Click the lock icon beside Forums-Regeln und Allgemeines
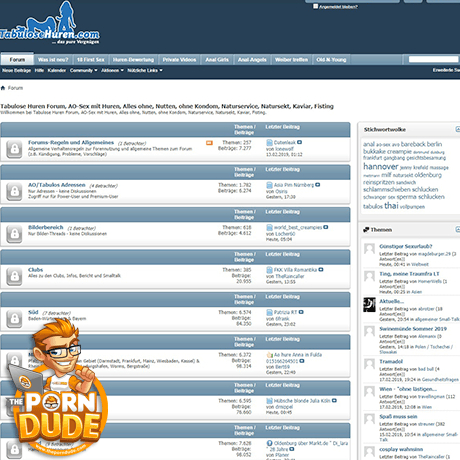 click(x=14, y=149)
